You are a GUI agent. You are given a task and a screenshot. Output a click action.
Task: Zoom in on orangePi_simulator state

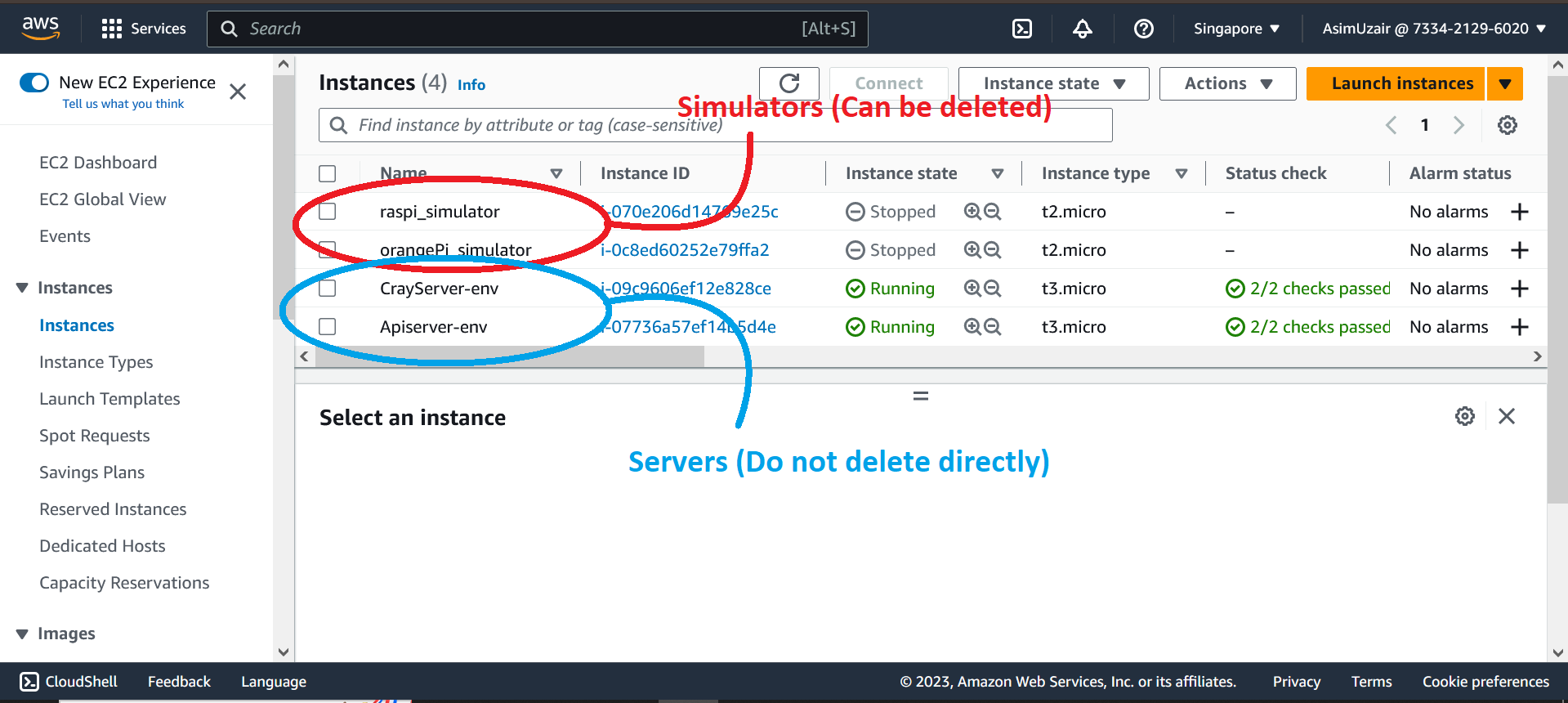[972, 250]
